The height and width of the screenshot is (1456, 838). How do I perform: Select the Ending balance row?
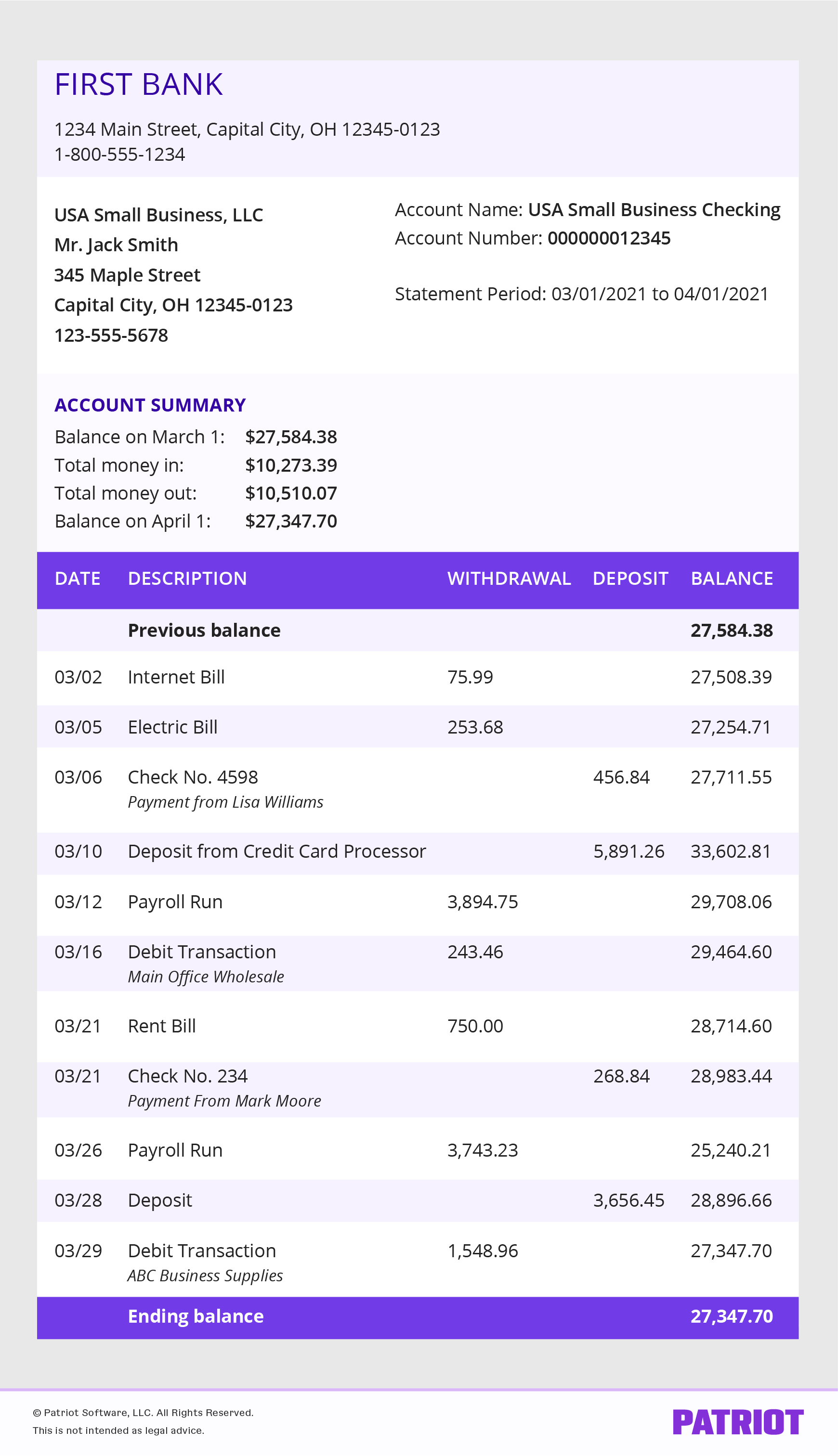click(195, 1315)
